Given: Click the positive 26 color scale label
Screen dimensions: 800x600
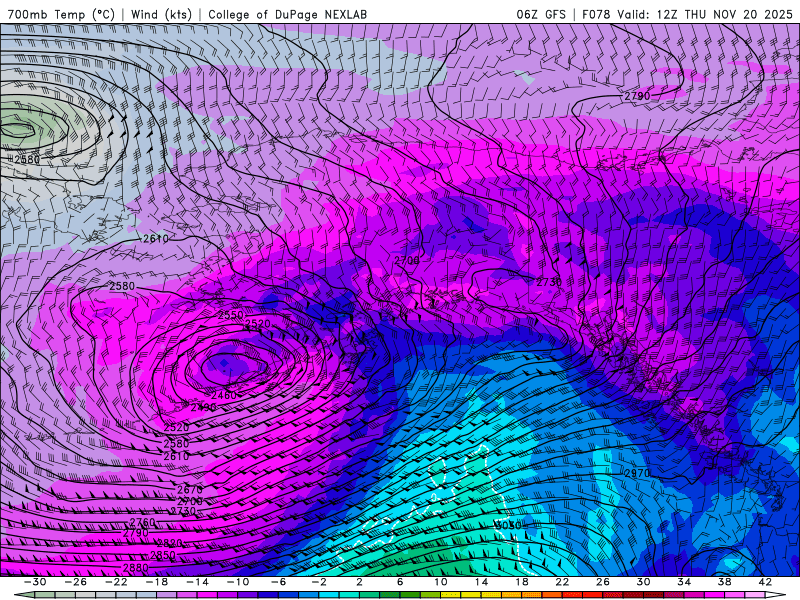Looking at the screenshot, I should (x=603, y=582).
